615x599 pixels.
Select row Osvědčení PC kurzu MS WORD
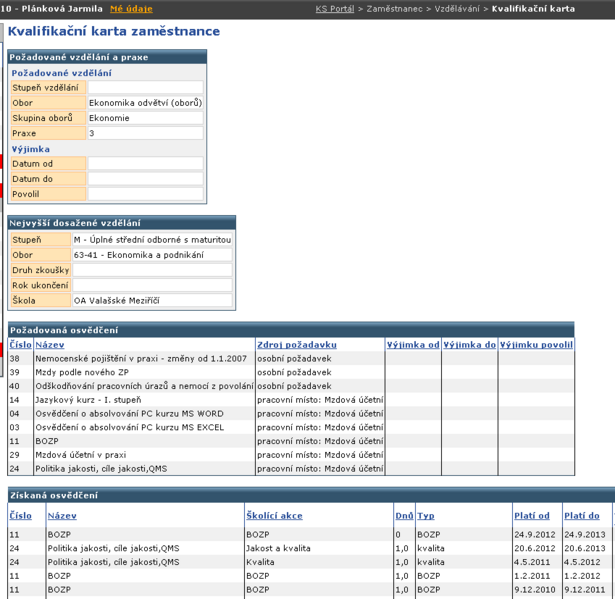click(291, 413)
